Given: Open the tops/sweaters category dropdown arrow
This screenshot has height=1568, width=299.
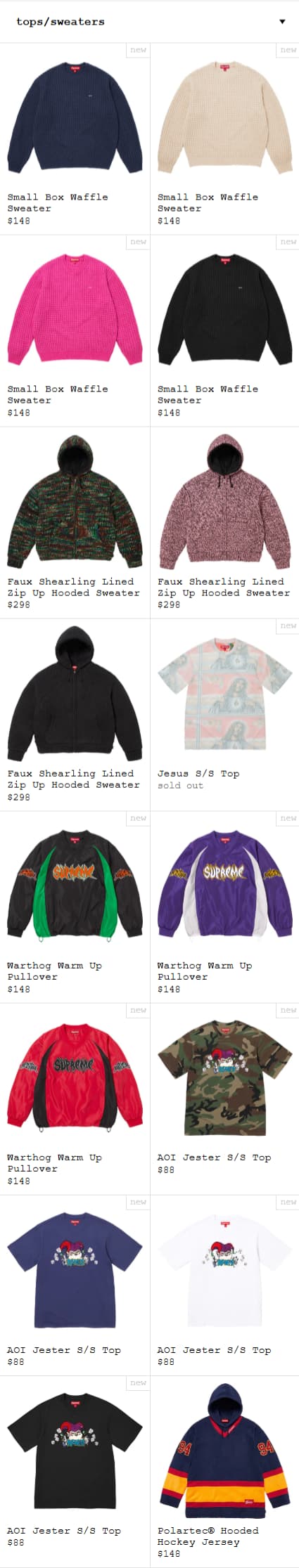Looking at the screenshot, I should [x=282, y=22].
